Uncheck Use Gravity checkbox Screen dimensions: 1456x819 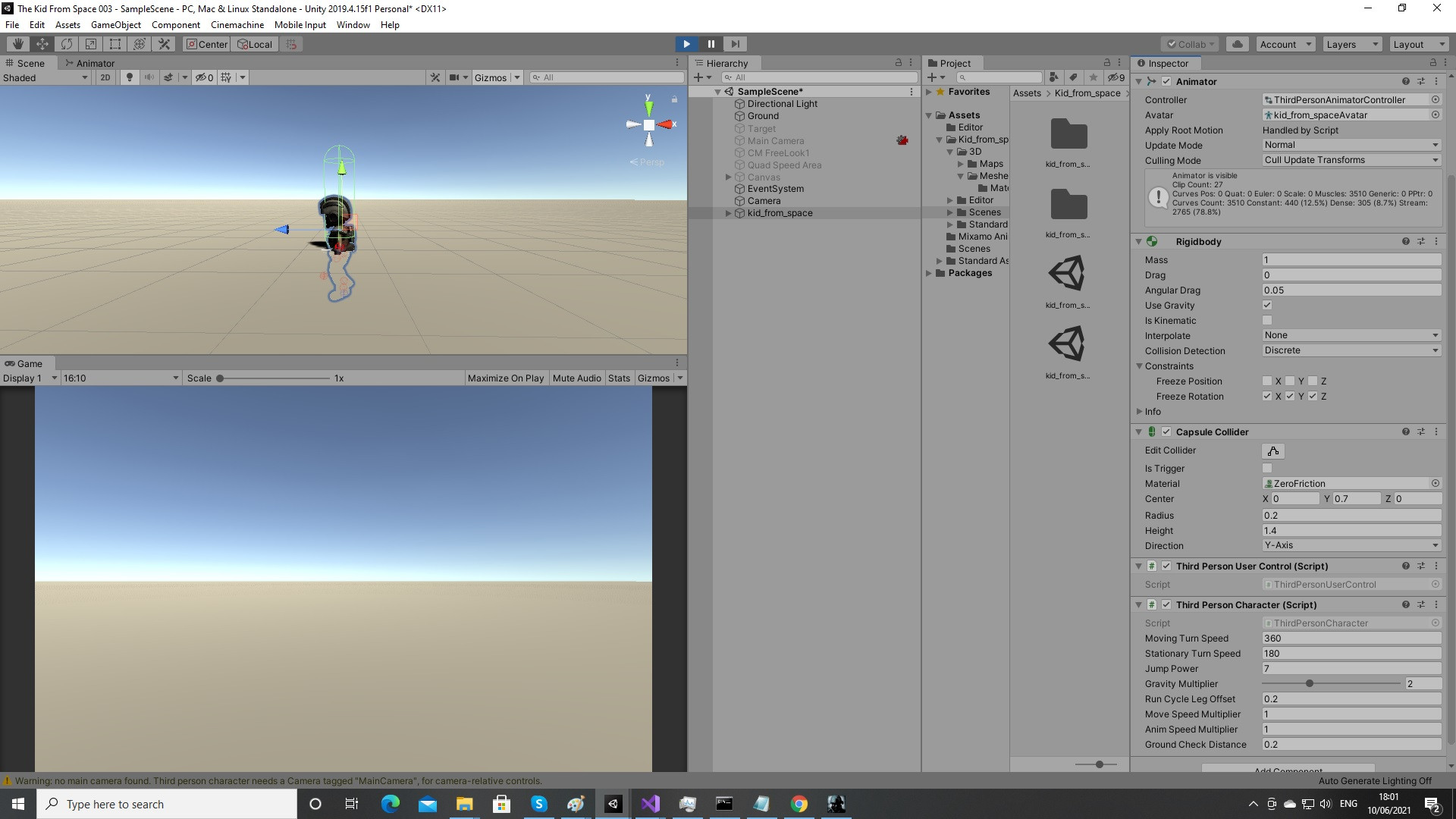point(1267,306)
